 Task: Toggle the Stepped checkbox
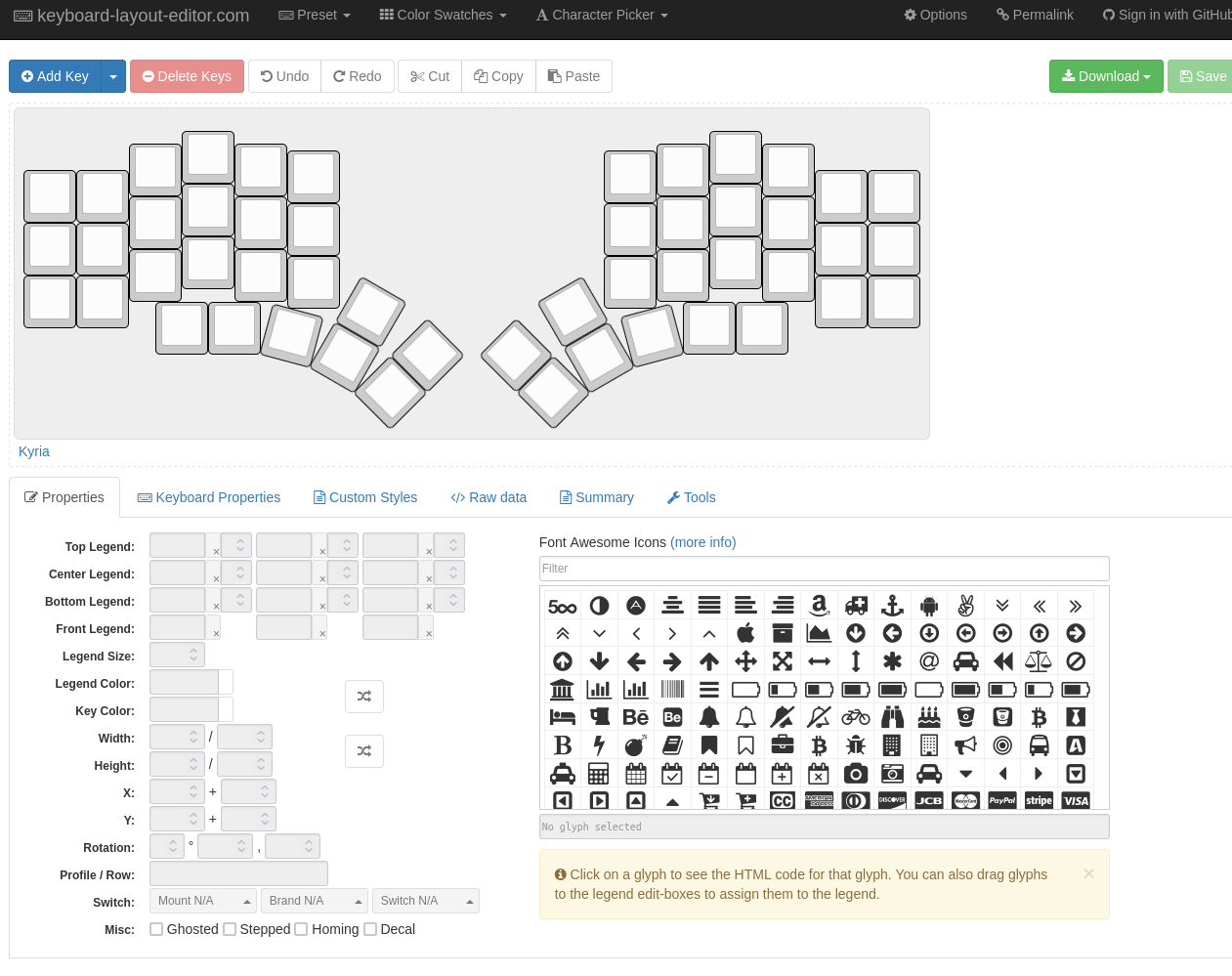pyautogui.click(x=230, y=929)
